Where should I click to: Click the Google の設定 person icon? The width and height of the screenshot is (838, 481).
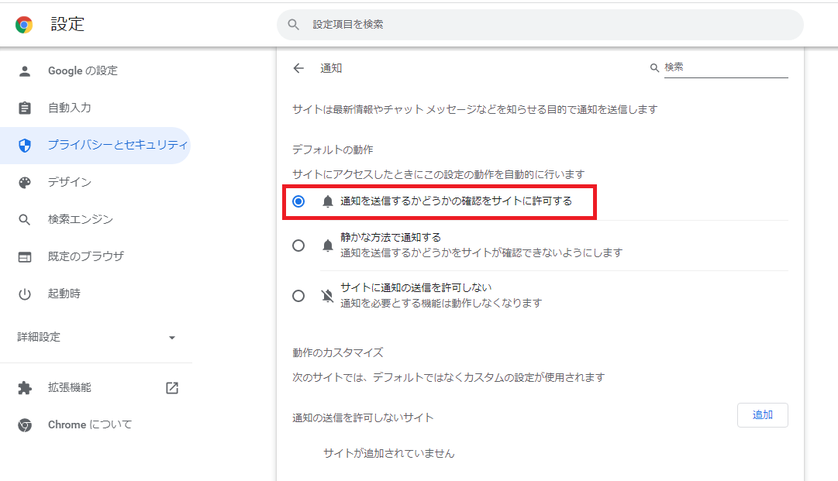tap(25, 71)
